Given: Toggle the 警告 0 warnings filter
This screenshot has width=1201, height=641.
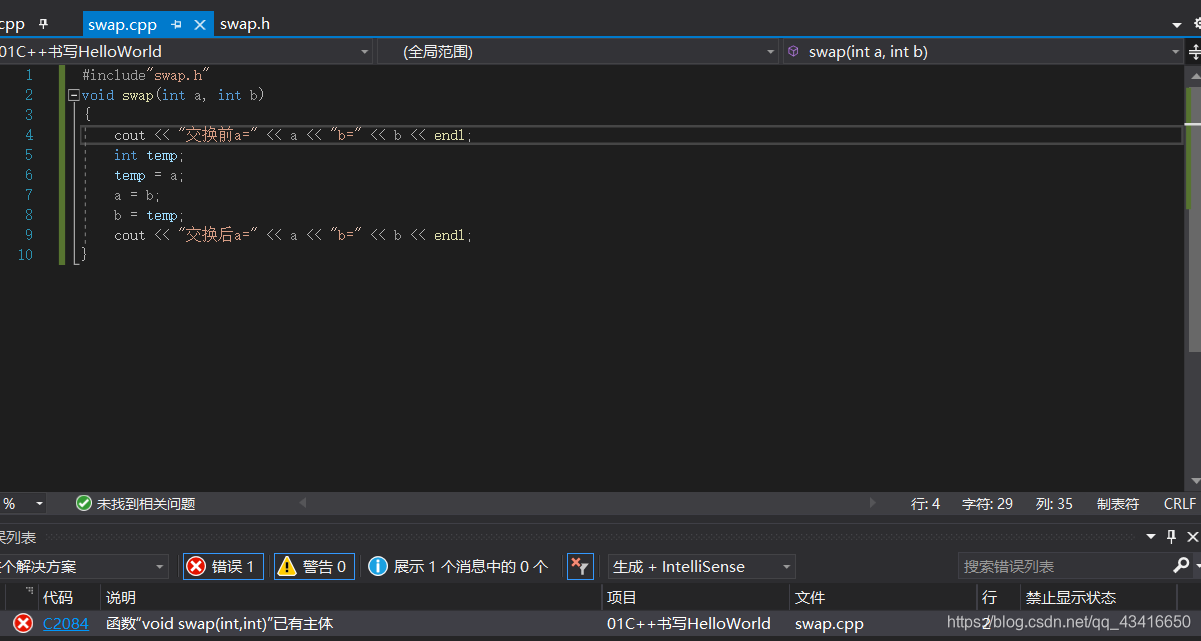Looking at the screenshot, I should [x=314, y=566].
